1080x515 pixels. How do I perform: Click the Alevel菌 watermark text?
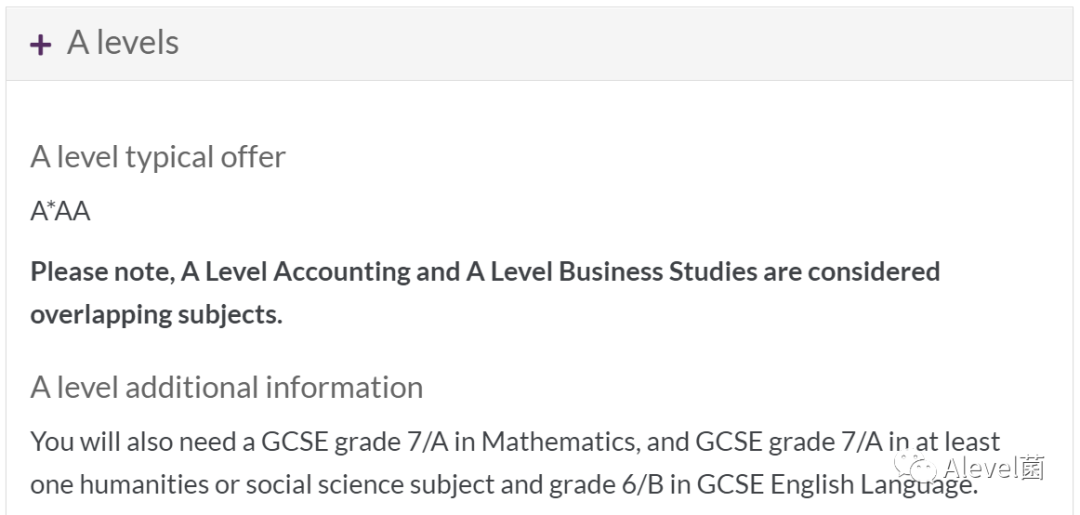pyautogui.click(x=994, y=468)
